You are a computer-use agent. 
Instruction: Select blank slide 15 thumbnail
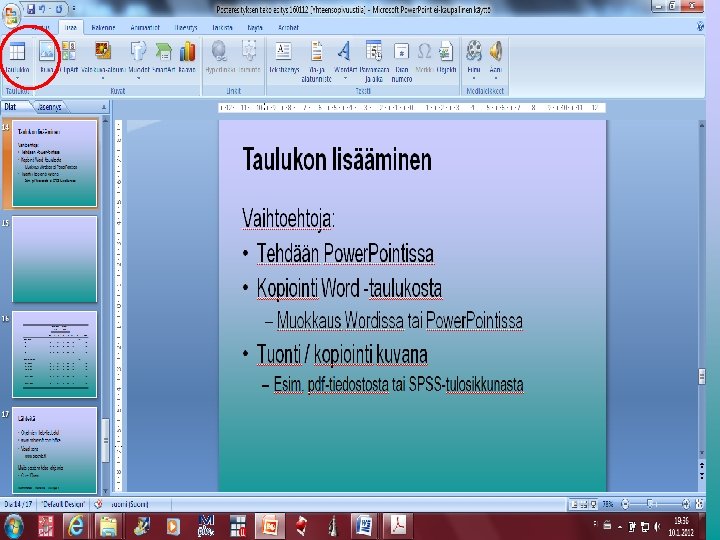(x=55, y=259)
